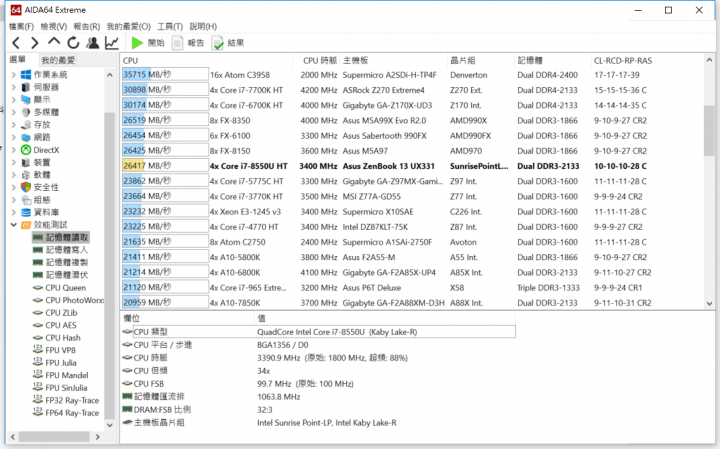This screenshot has height=449, width=720.
Task: Go forward with the right arrow icon
Action: point(34,43)
